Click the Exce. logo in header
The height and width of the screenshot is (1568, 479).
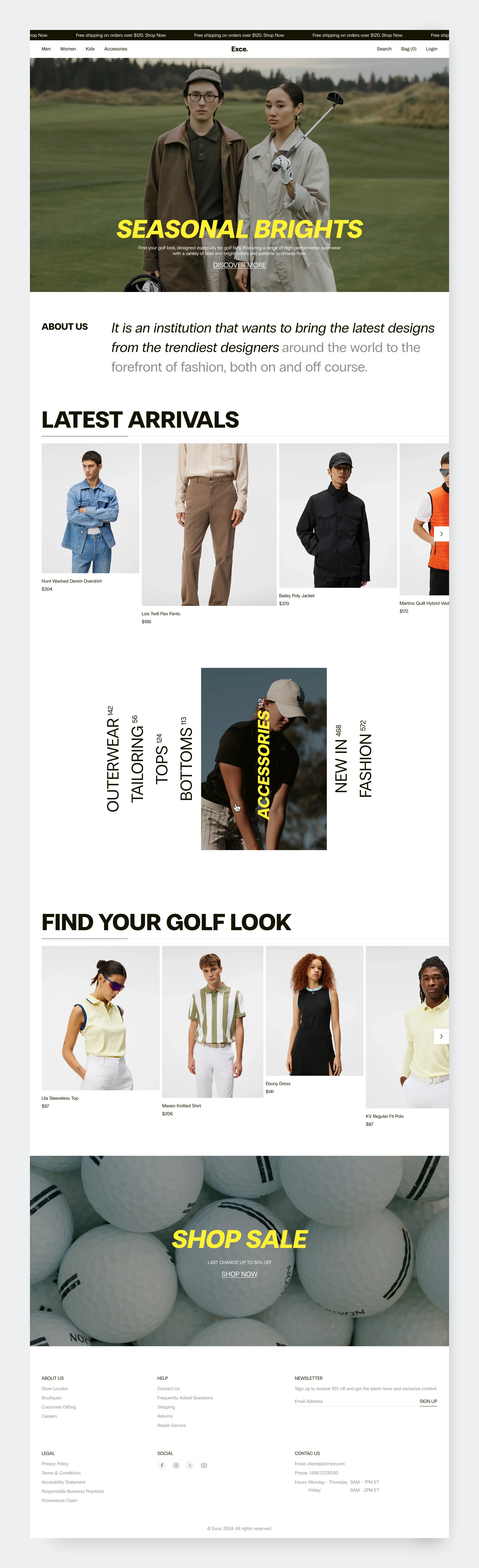(x=239, y=49)
